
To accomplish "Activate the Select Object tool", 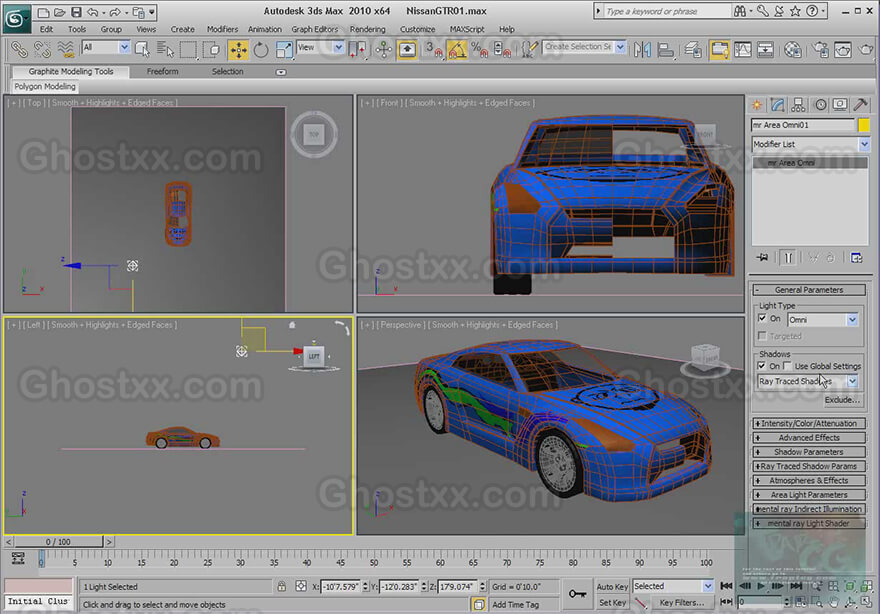I will point(142,50).
